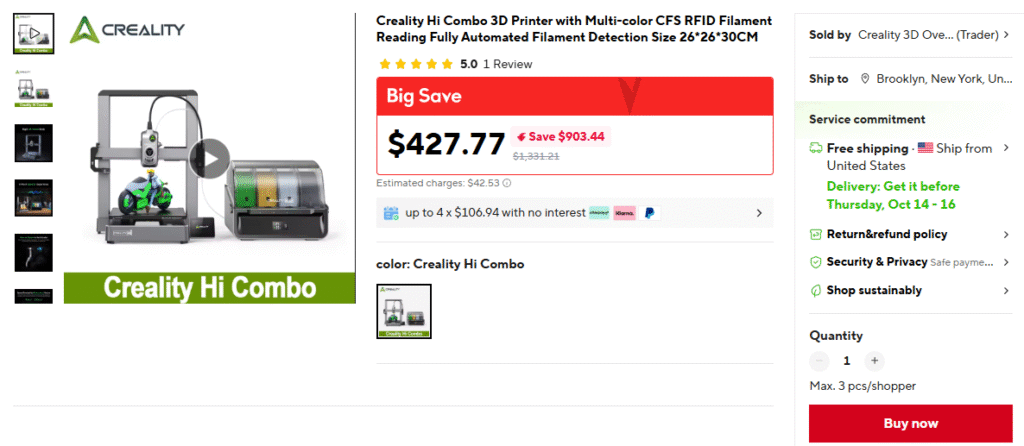1024x446 pixels.
Task: Click the Klarna payment icon
Action: [625, 213]
